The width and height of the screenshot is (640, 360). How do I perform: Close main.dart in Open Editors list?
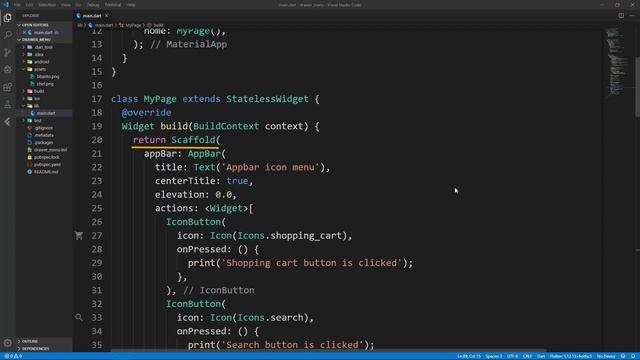[x=24, y=32]
